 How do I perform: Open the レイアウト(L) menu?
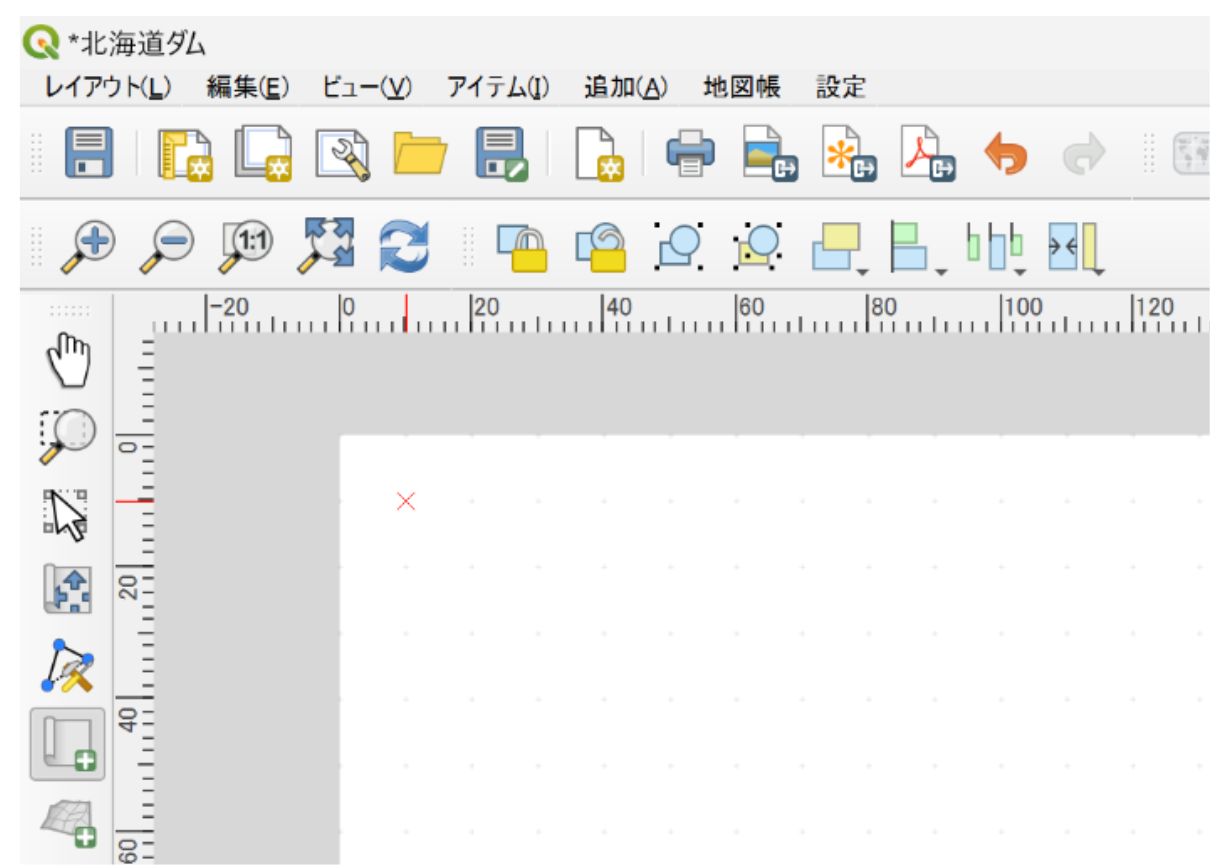point(109,87)
